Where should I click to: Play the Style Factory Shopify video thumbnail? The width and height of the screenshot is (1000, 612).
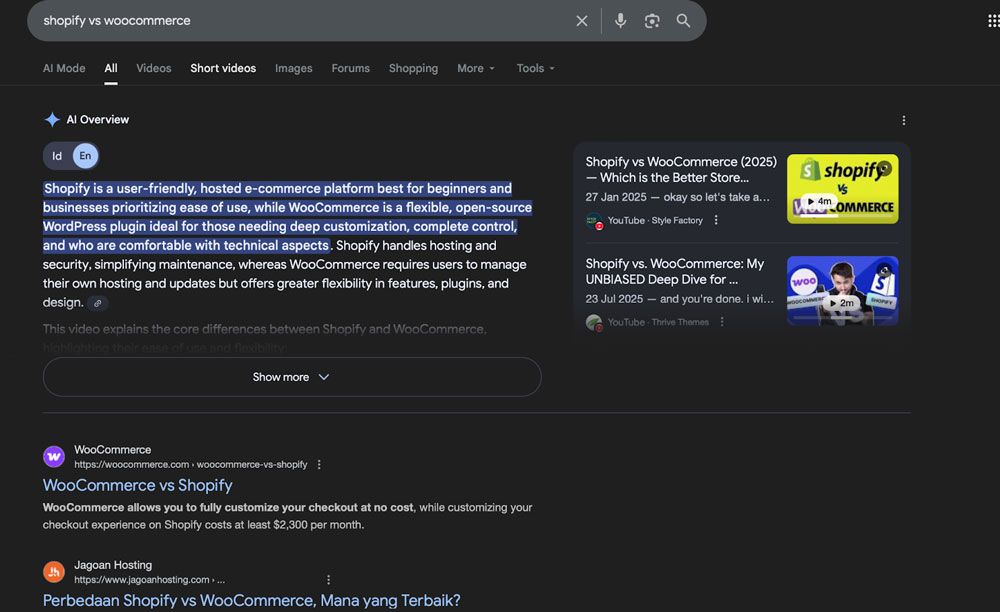point(842,189)
